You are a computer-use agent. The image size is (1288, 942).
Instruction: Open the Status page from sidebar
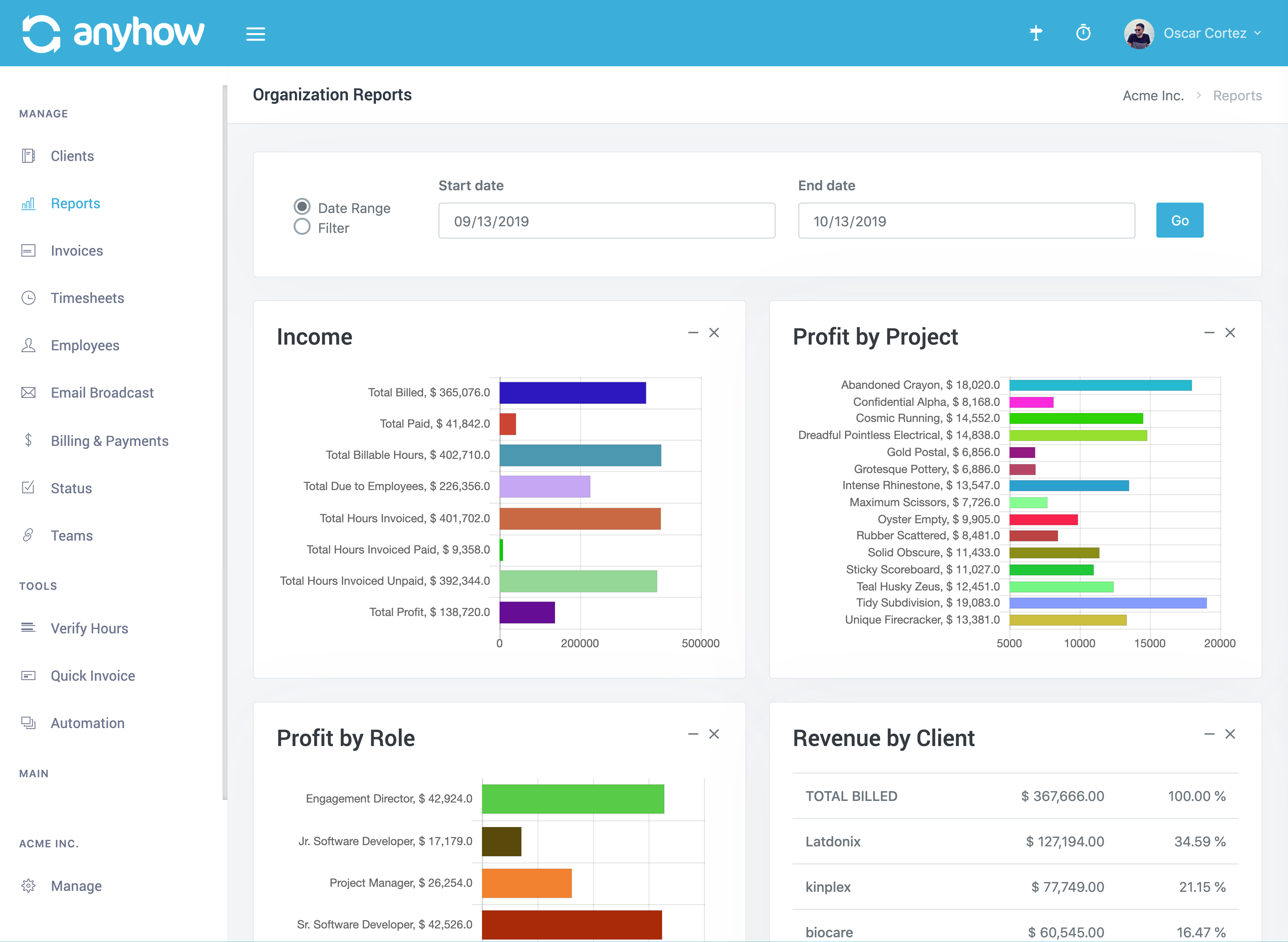pyautogui.click(x=71, y=488)
